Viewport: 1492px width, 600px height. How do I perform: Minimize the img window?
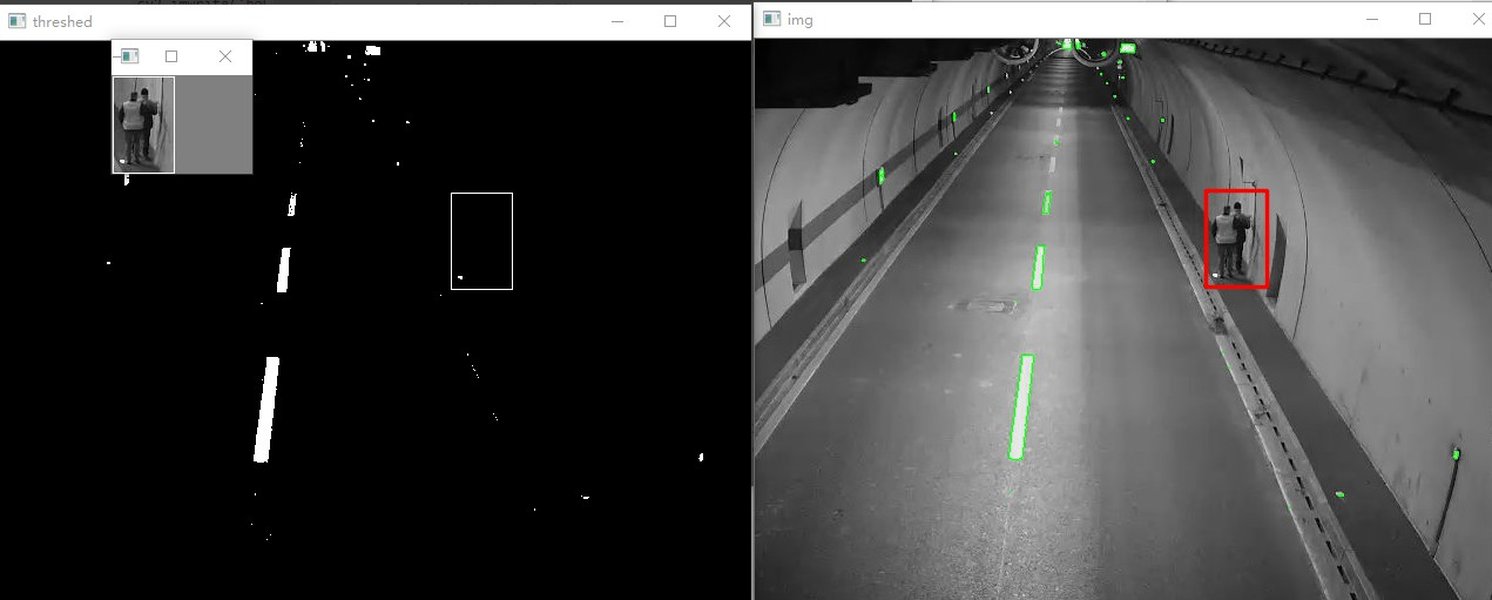point(1372,19)
